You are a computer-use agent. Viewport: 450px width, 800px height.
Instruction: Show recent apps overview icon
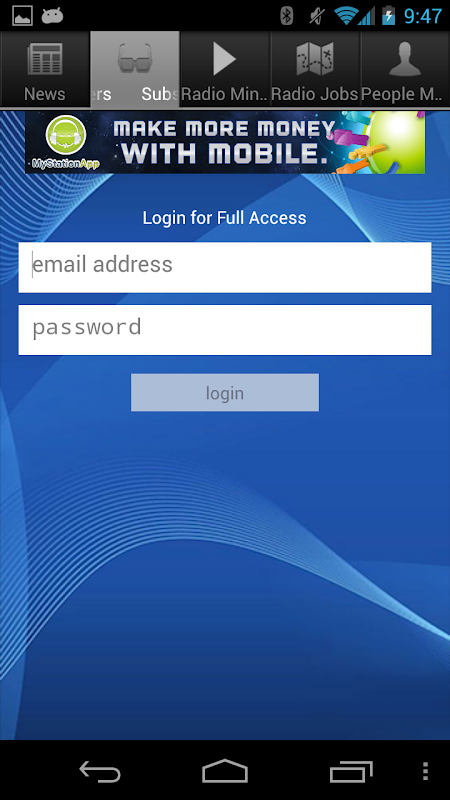(x=351, y=771)
